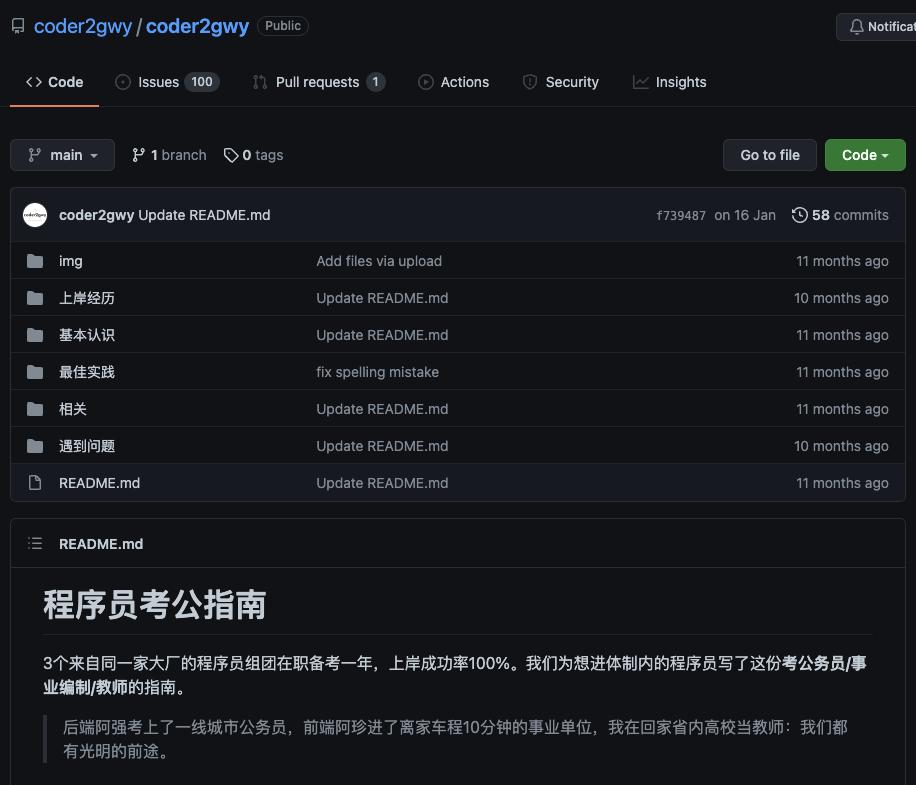Click the tag icon beside 0 tags
916x785 pixels.
231,155
